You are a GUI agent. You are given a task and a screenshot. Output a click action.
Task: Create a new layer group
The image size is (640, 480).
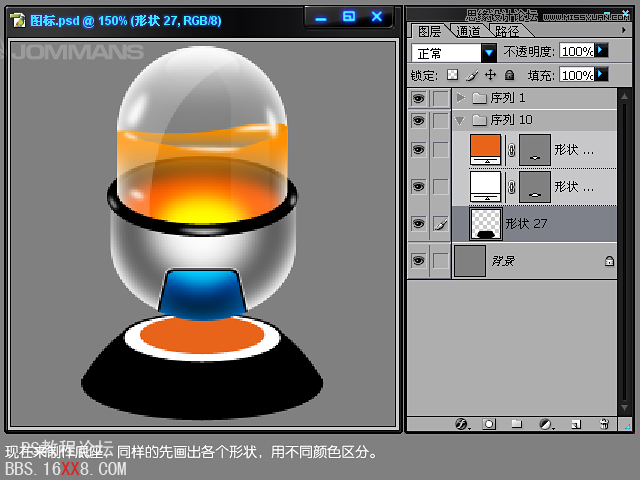[x=517, y=424]
